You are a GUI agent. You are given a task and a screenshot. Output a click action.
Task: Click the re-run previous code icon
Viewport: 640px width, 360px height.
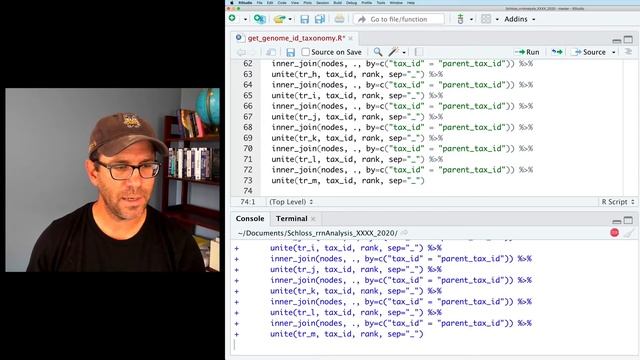557,52
